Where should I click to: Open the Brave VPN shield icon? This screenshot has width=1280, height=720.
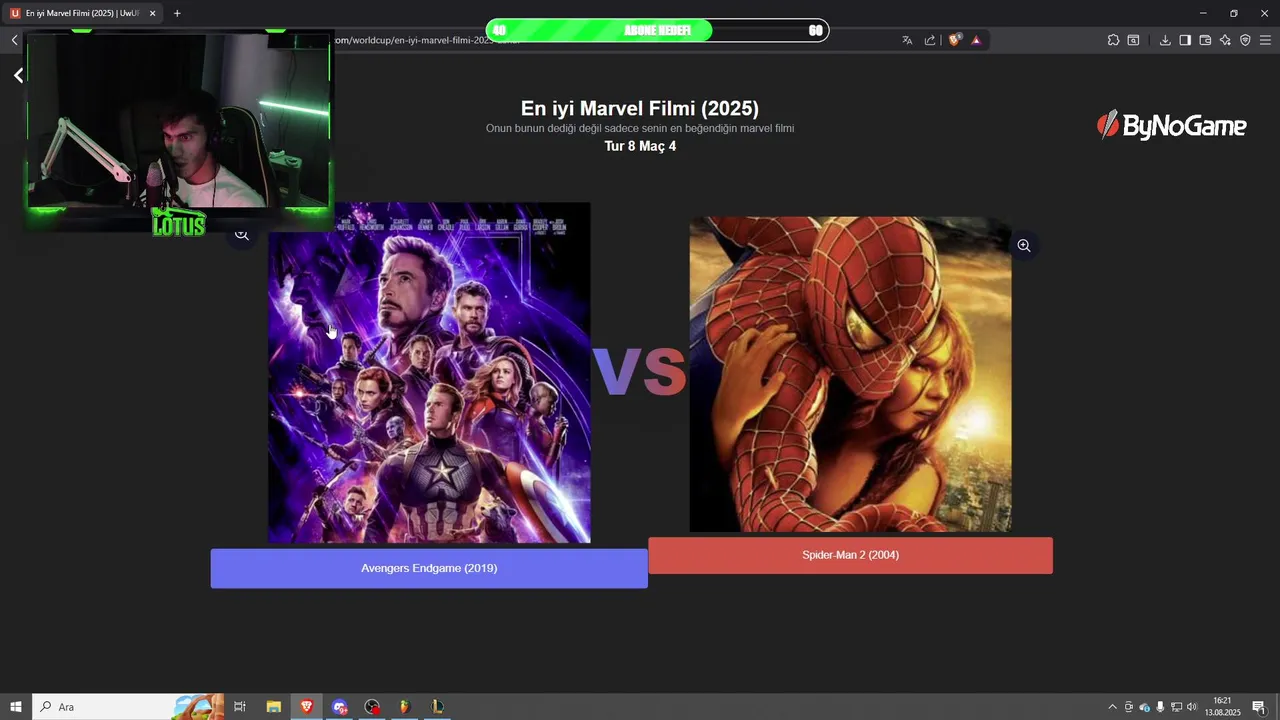click(x=1245, y=40)
